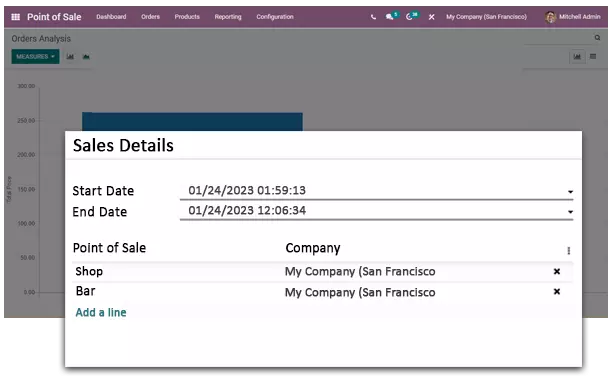Click the X icon in top navbar

tap(431, 17)
